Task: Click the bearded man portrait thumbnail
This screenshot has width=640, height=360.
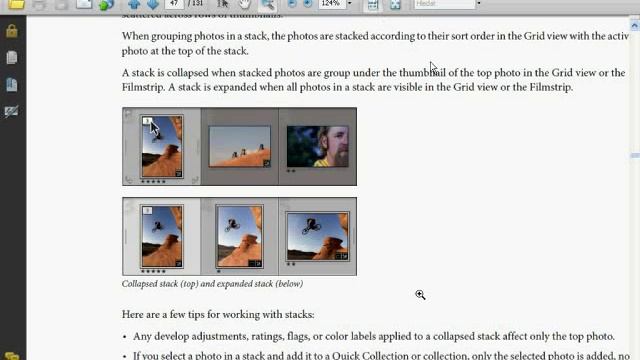Action: [x=318, y=147]
